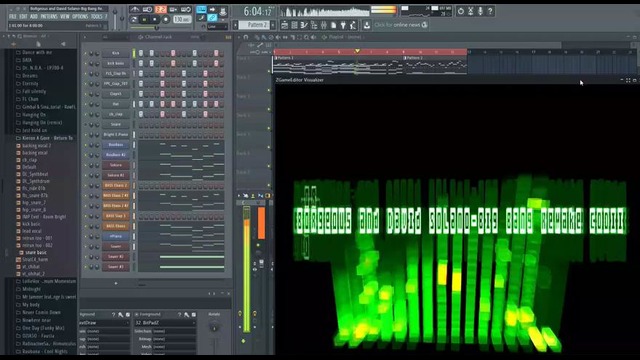This screenshot has width=640, height=360.
Task: Open the help question mark icon
Action: pyautogui.click(x=490, y=11)
